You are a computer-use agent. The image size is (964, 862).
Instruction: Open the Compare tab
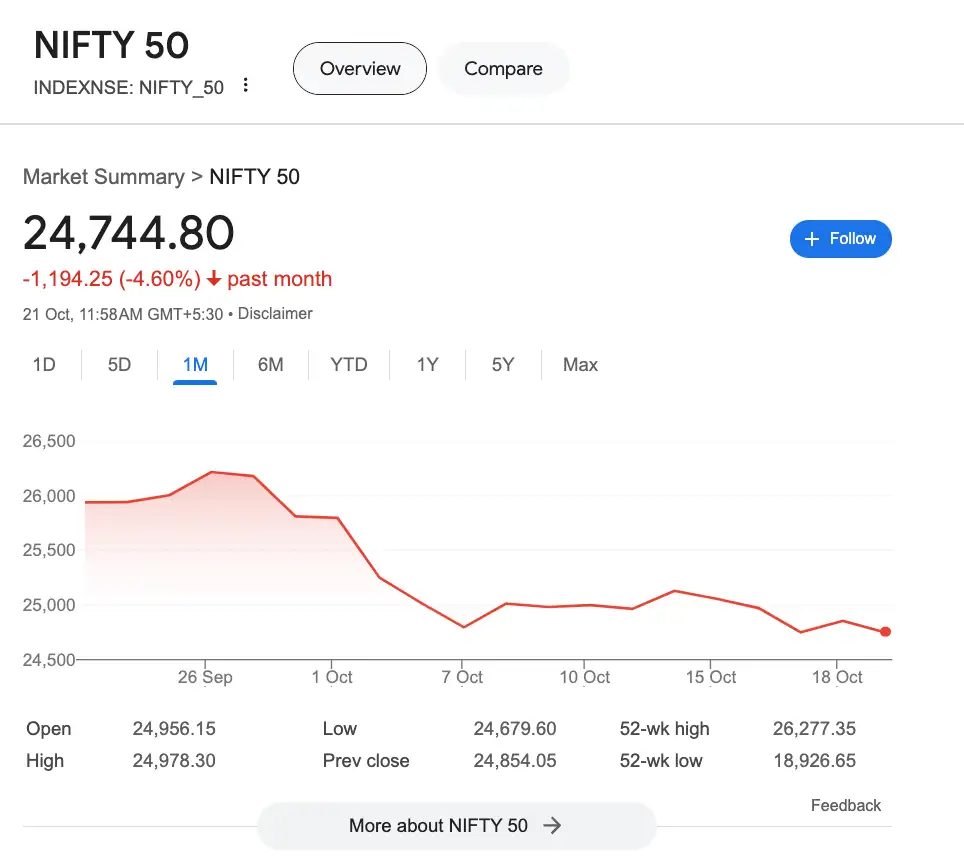pos(503,69)
